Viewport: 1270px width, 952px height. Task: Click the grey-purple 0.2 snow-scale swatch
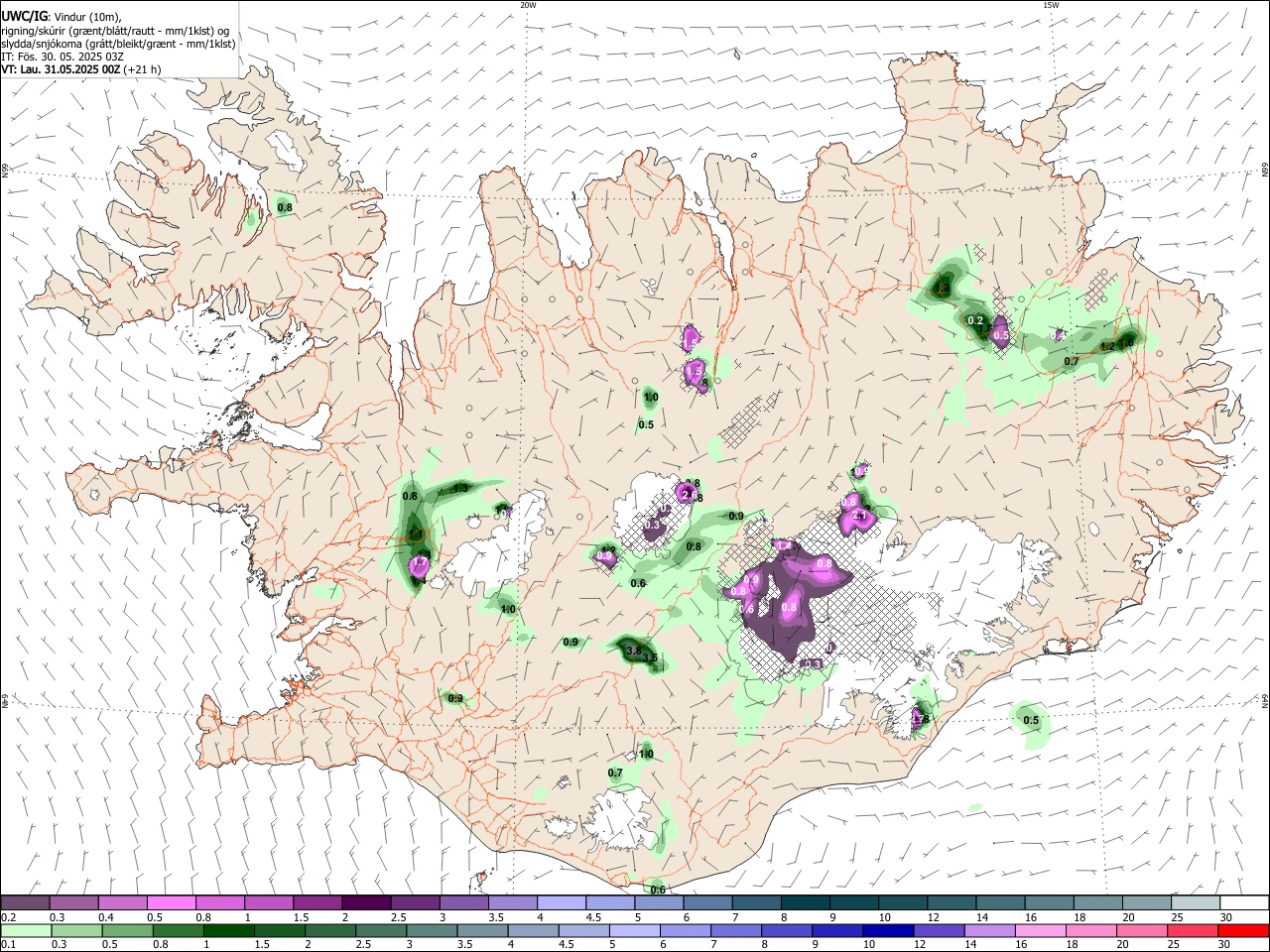[25, 903]
